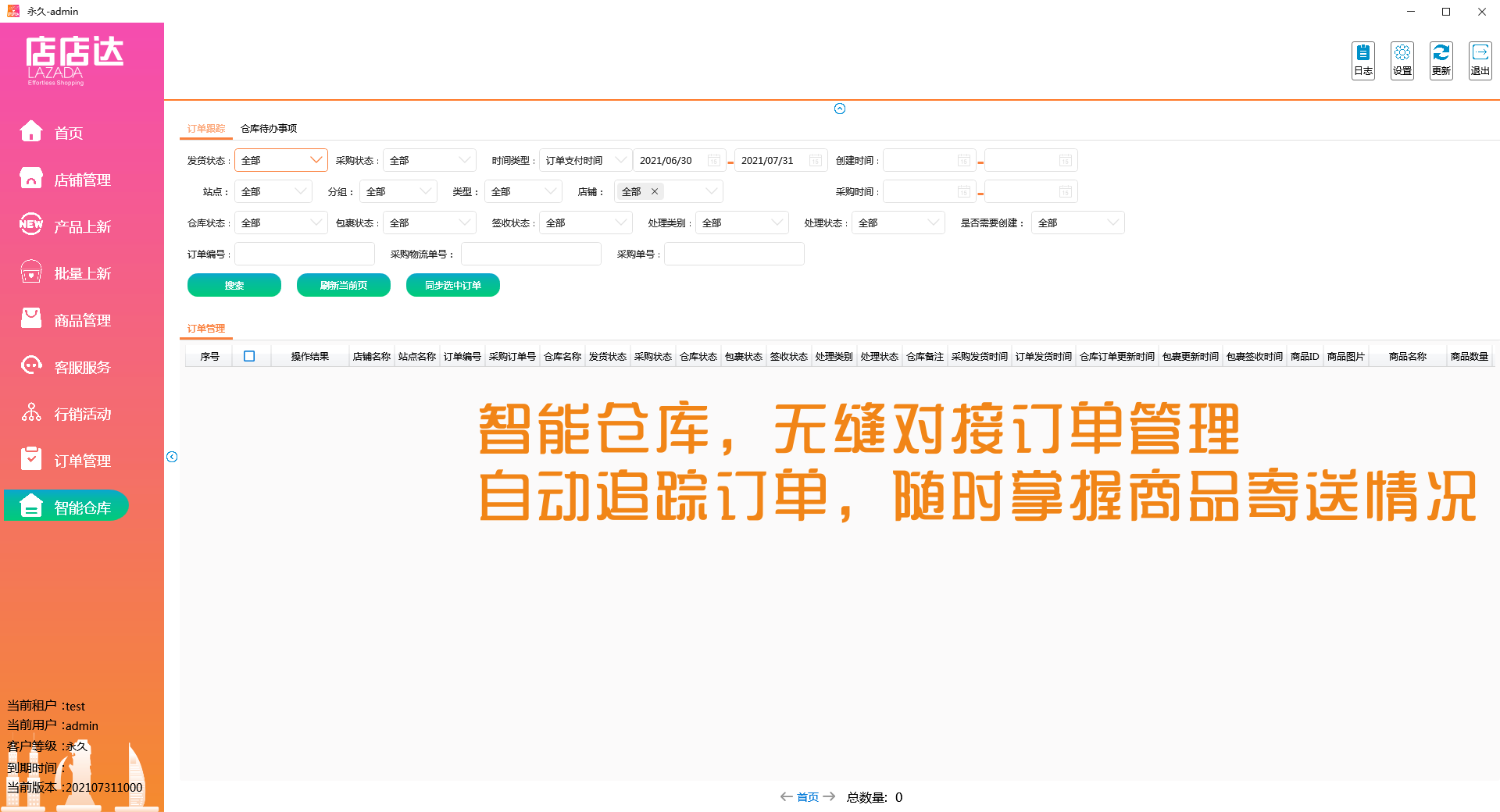Viewport: 1500px width, 812px height.
Task: Click the 搜索 search button
Action: tap(234, 285)
